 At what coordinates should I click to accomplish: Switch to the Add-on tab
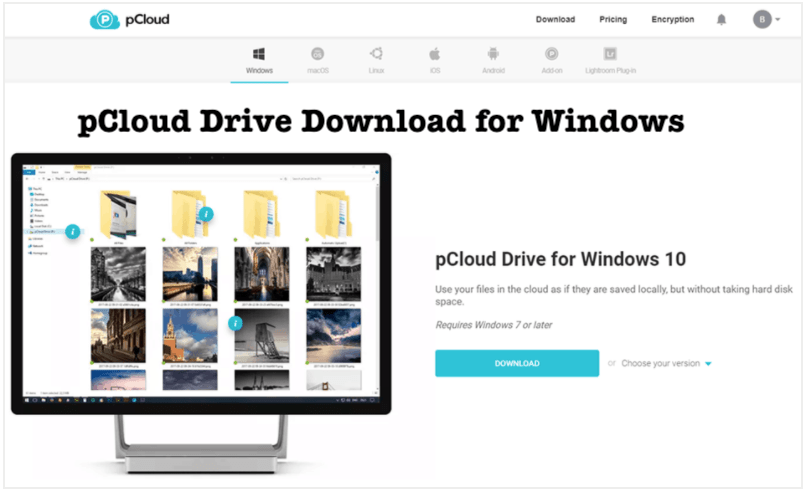coord(552,61)
